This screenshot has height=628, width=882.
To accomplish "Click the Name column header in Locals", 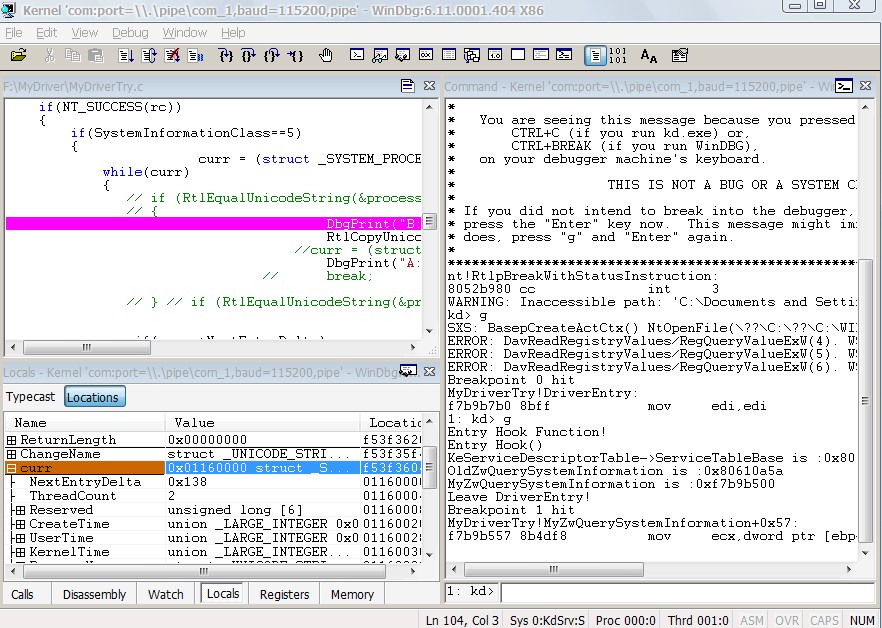I will pos(85,423).
